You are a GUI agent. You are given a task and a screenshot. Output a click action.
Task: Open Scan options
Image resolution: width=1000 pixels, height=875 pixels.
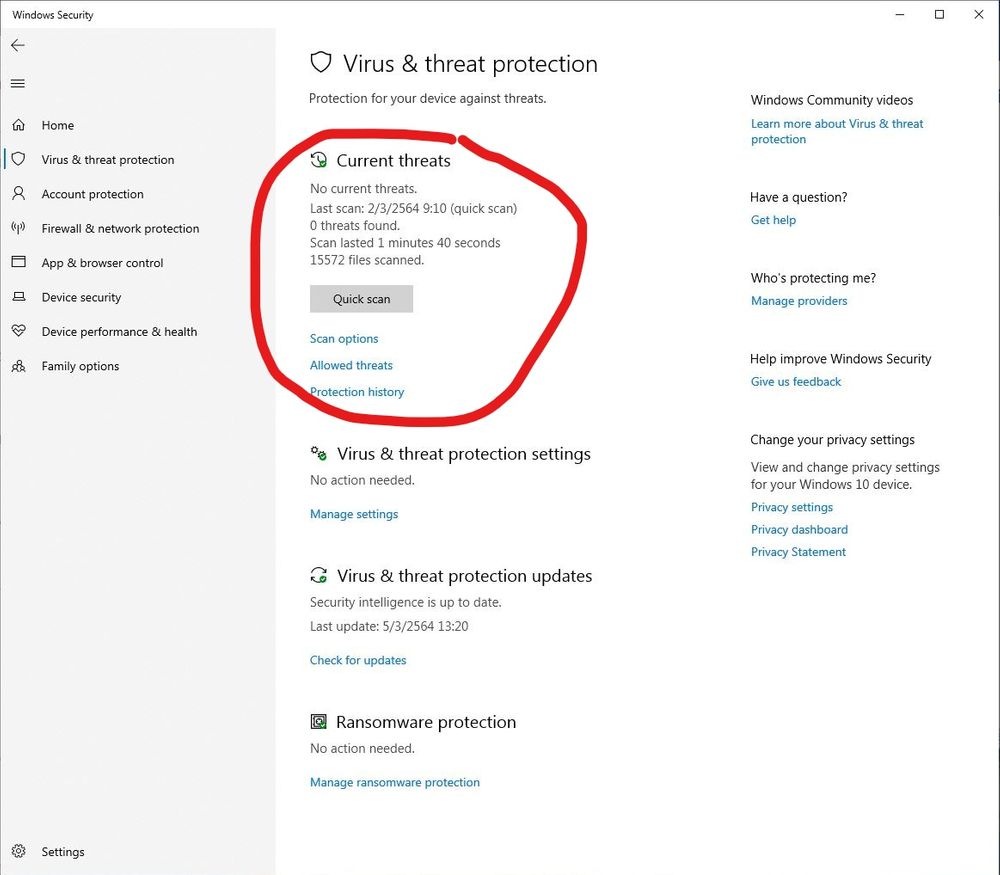[344, 338]
